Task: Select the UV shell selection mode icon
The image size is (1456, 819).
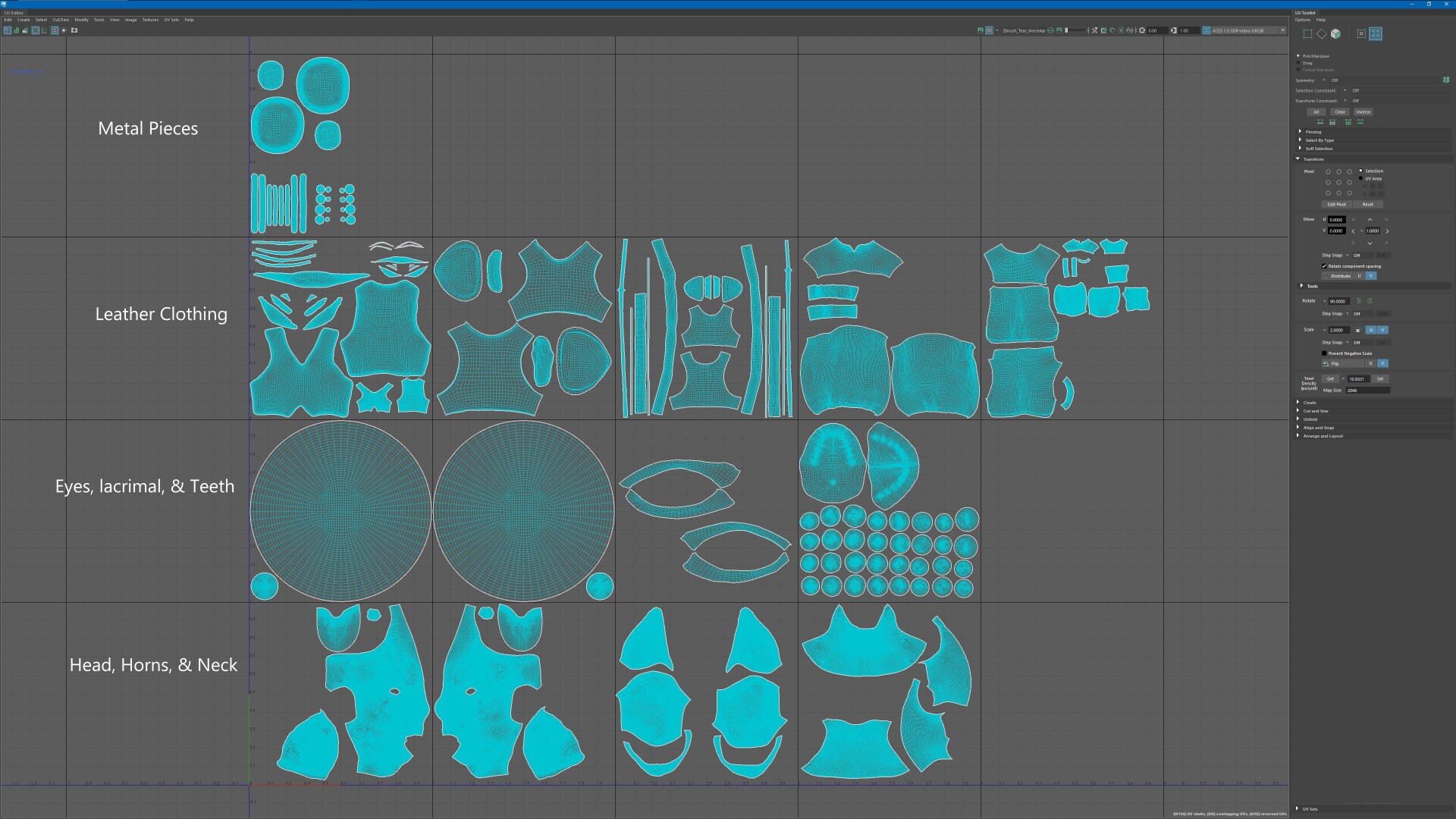Action: point(1376,33)
